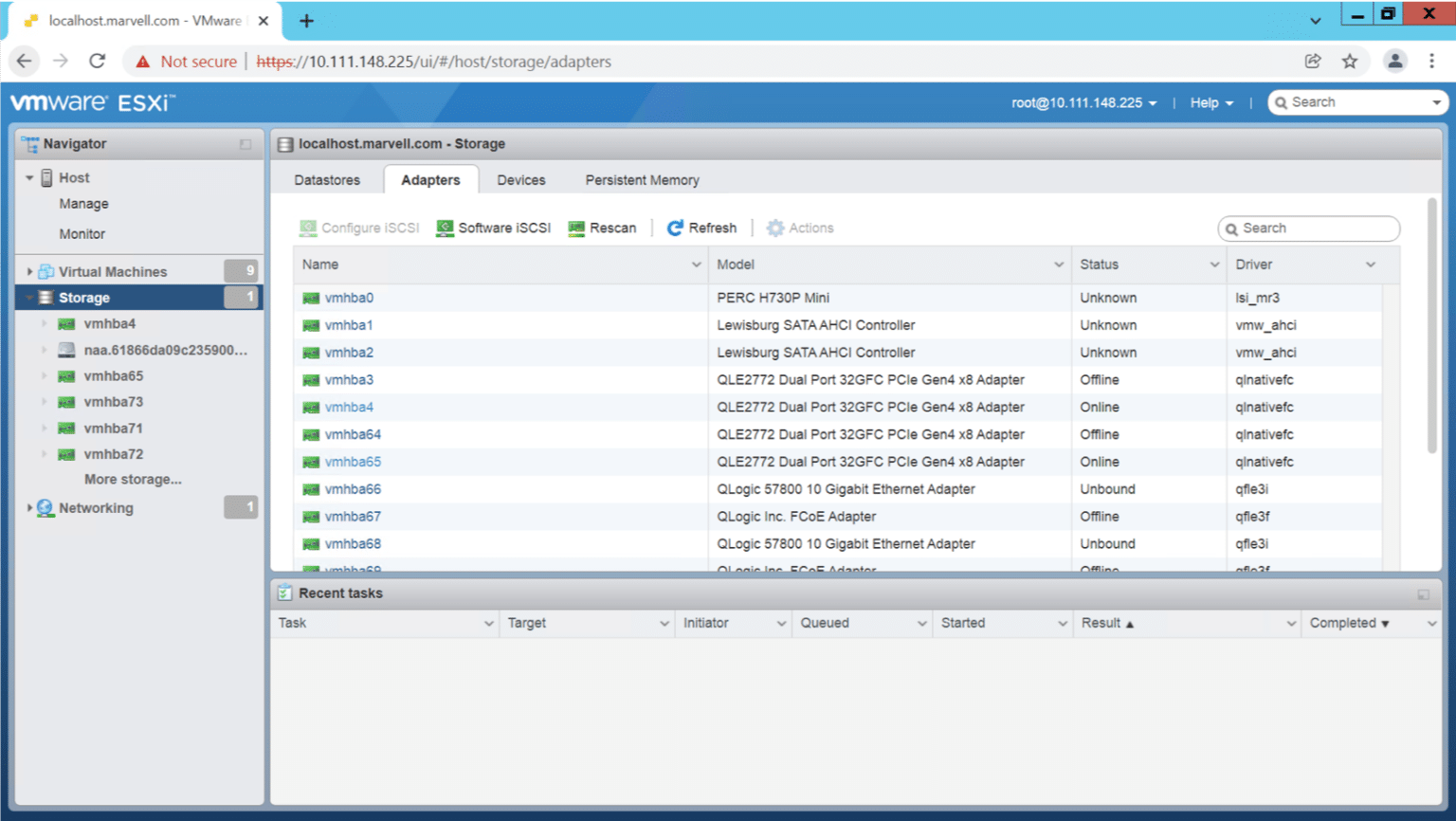Select Manage under Host
Screen dimensions: 1456x821
click(83, 204)
